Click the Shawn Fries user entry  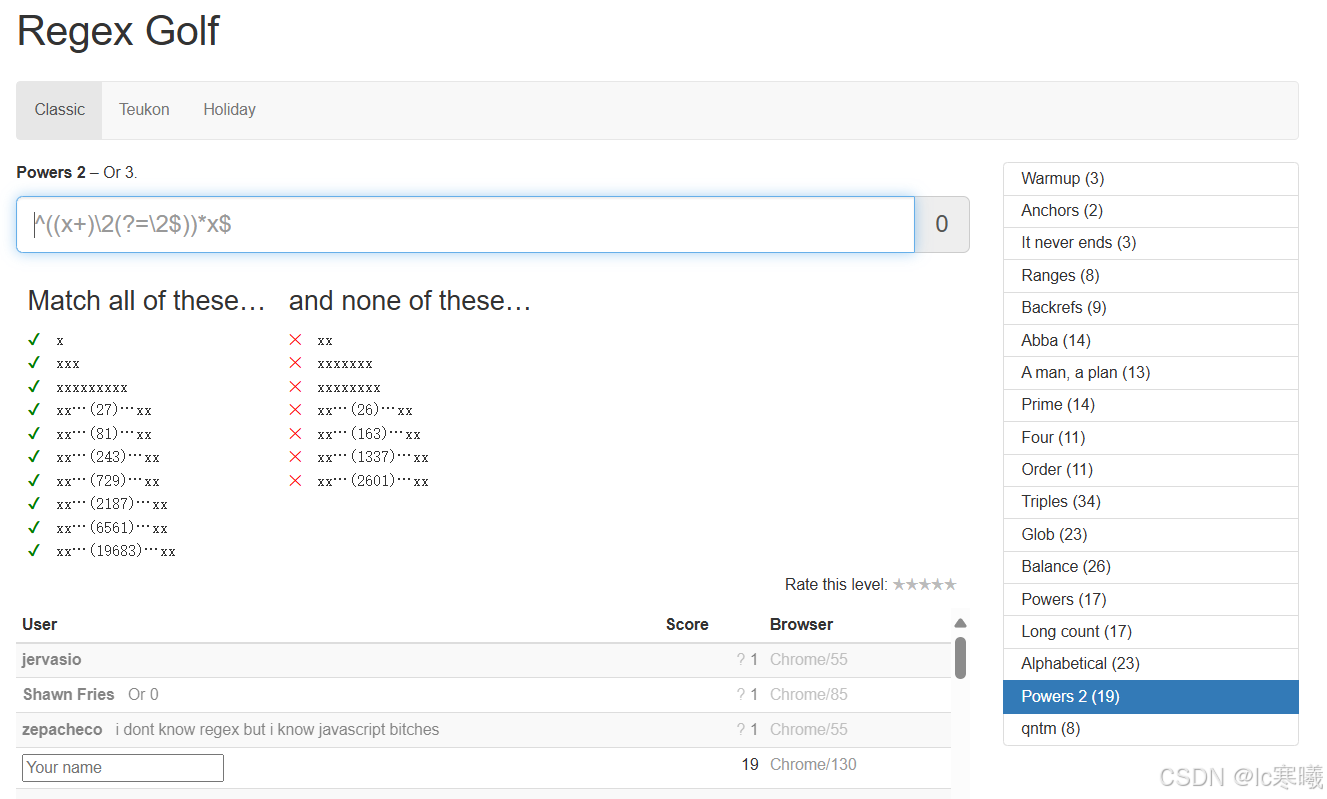(x=68, y=694)
